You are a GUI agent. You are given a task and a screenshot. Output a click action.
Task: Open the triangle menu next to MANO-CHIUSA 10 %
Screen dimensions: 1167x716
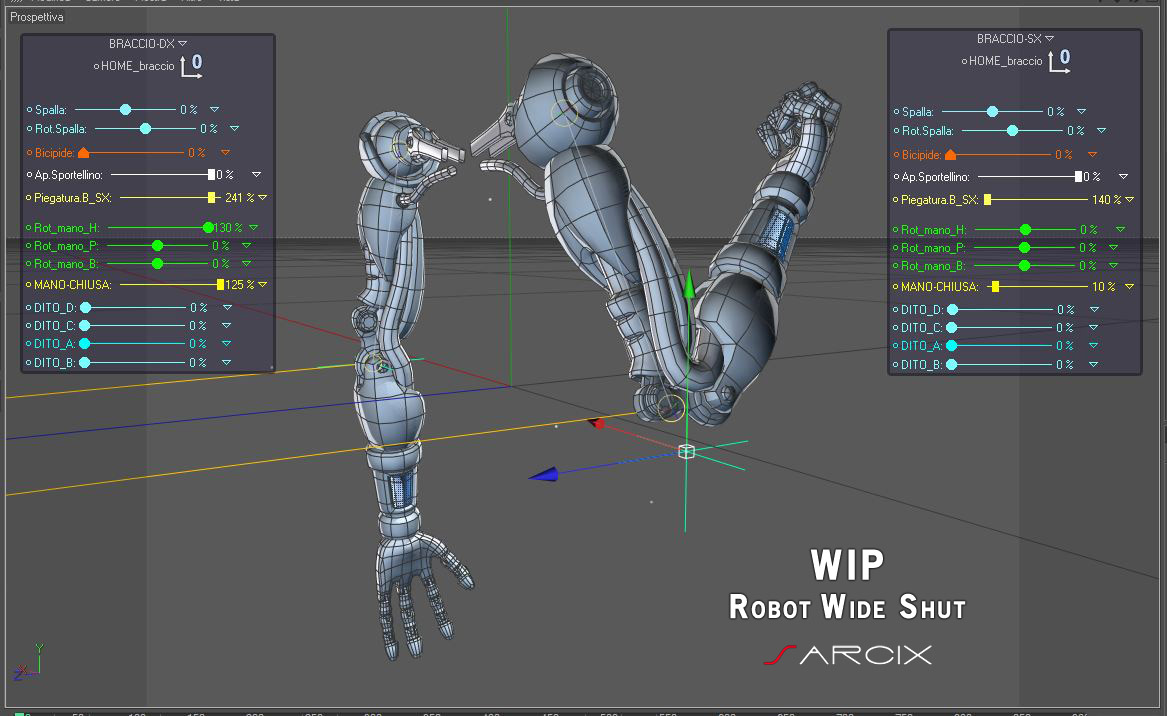1129,287
